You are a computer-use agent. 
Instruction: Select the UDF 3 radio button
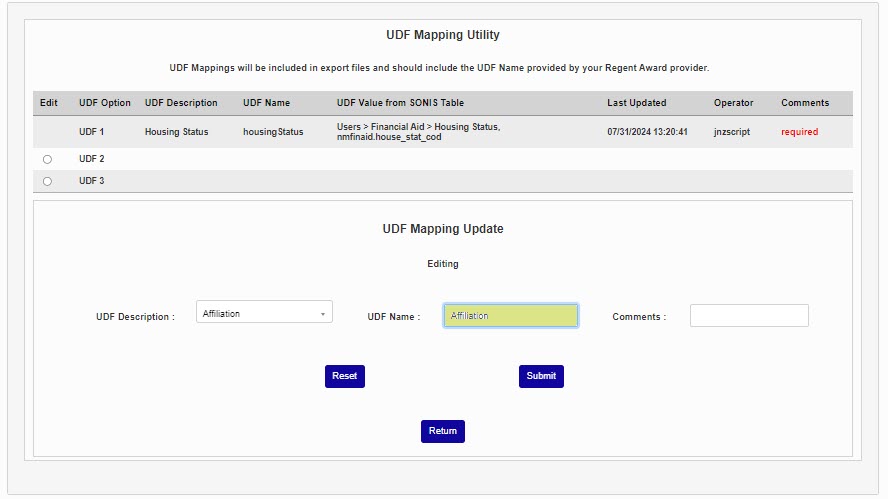tap(47, 181)
